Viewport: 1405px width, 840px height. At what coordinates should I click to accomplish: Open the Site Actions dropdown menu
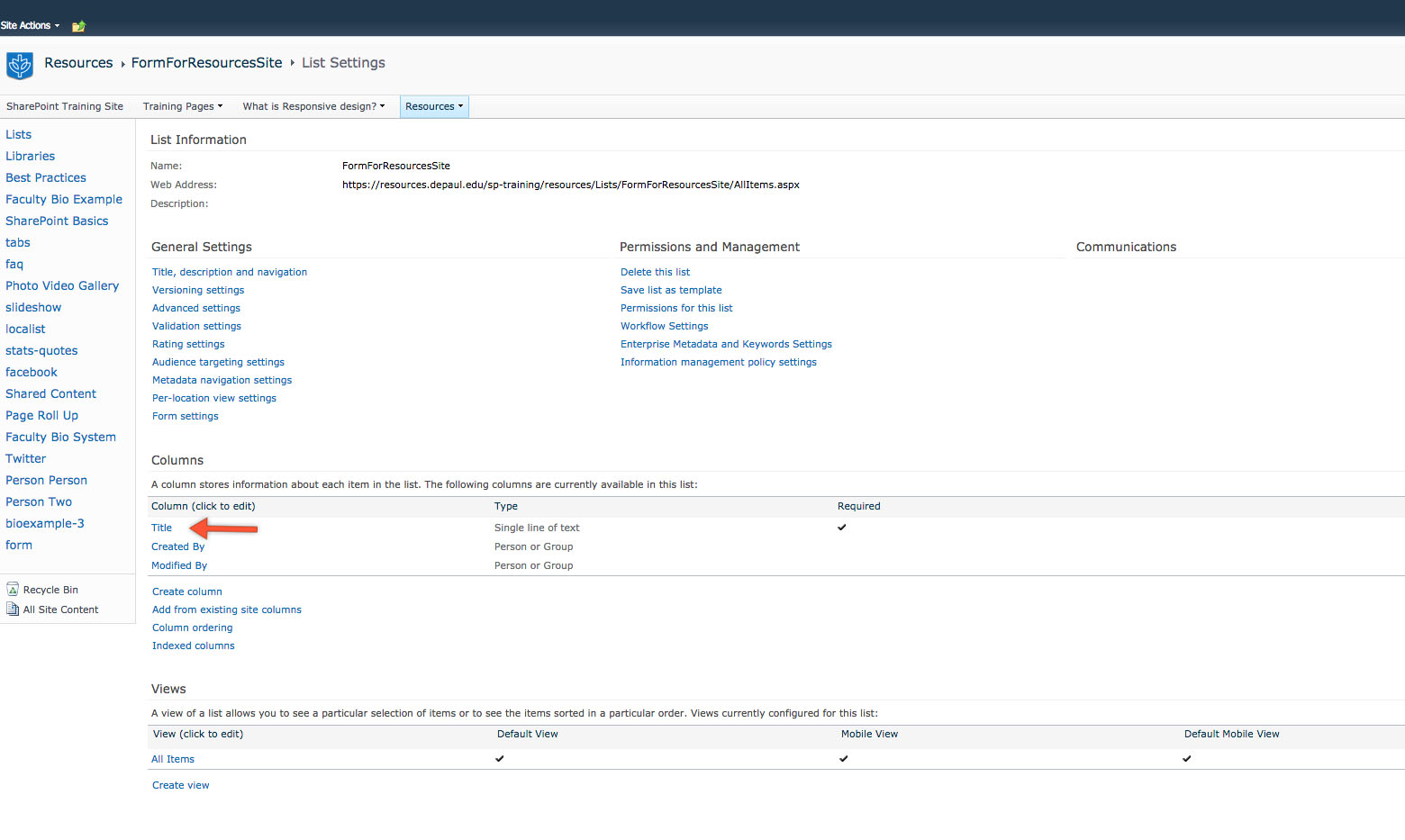click(30, 25)
